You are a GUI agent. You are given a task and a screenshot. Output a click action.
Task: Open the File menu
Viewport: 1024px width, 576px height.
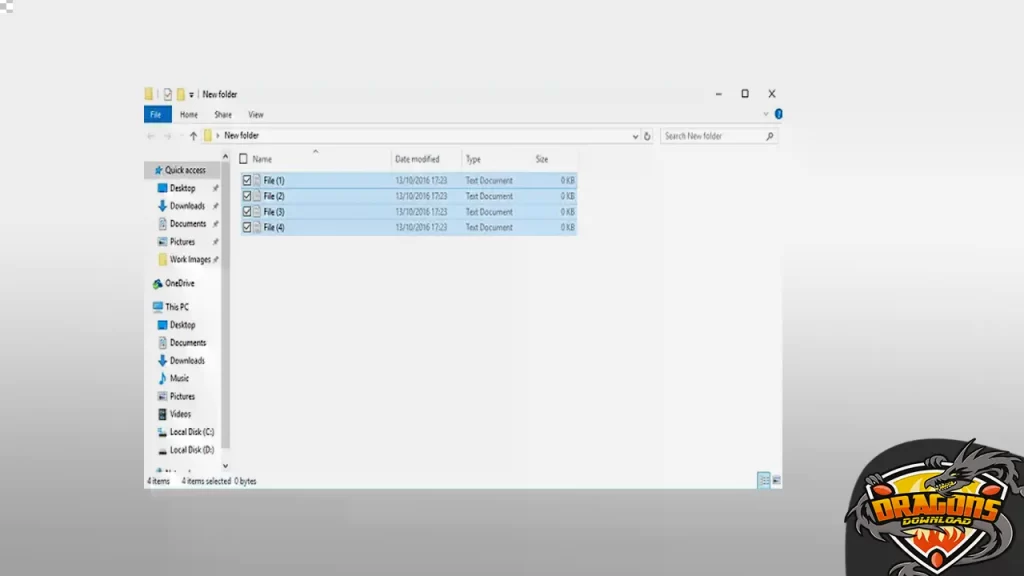155,115
